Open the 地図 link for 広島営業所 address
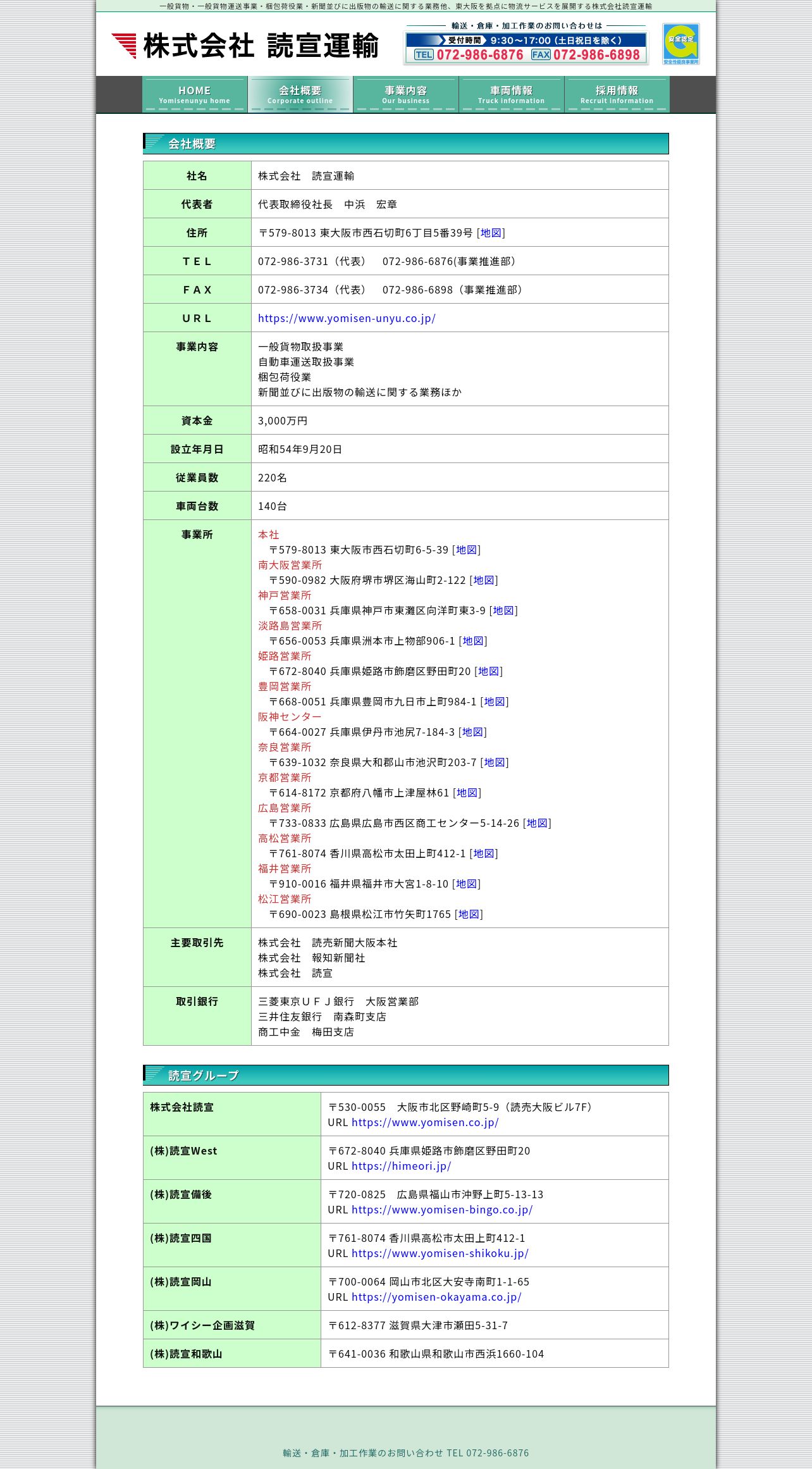Screen dimensions: 812x1469 (538, 823)
